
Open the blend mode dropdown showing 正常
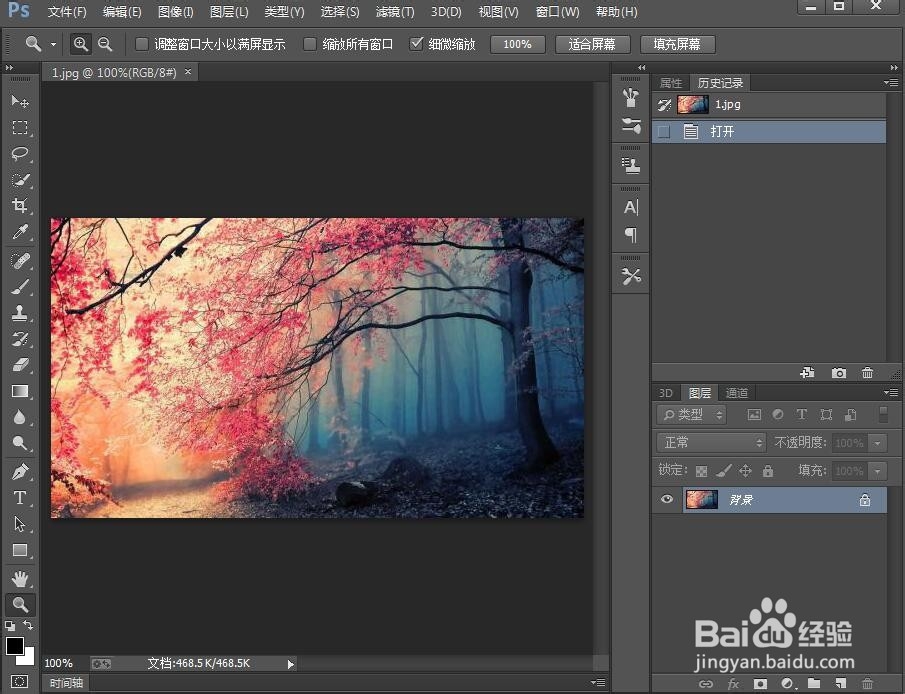710,441
